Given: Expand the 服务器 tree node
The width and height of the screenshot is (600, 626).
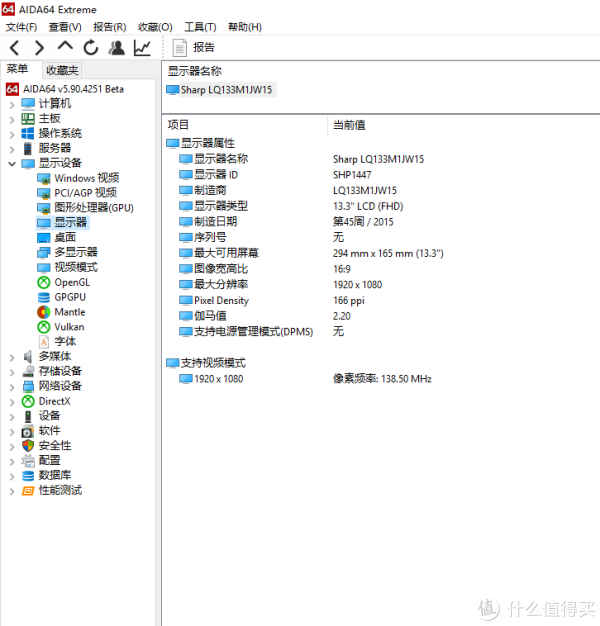Looking at the screenshot, I should [x=12, y=149].
